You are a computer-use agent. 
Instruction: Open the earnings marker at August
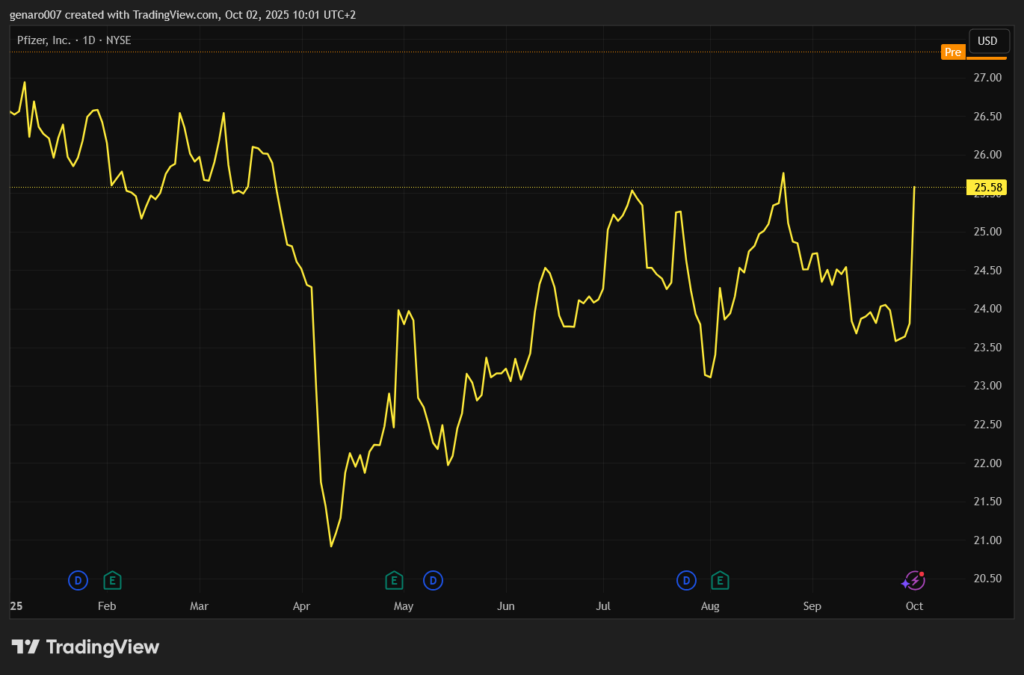719,580
